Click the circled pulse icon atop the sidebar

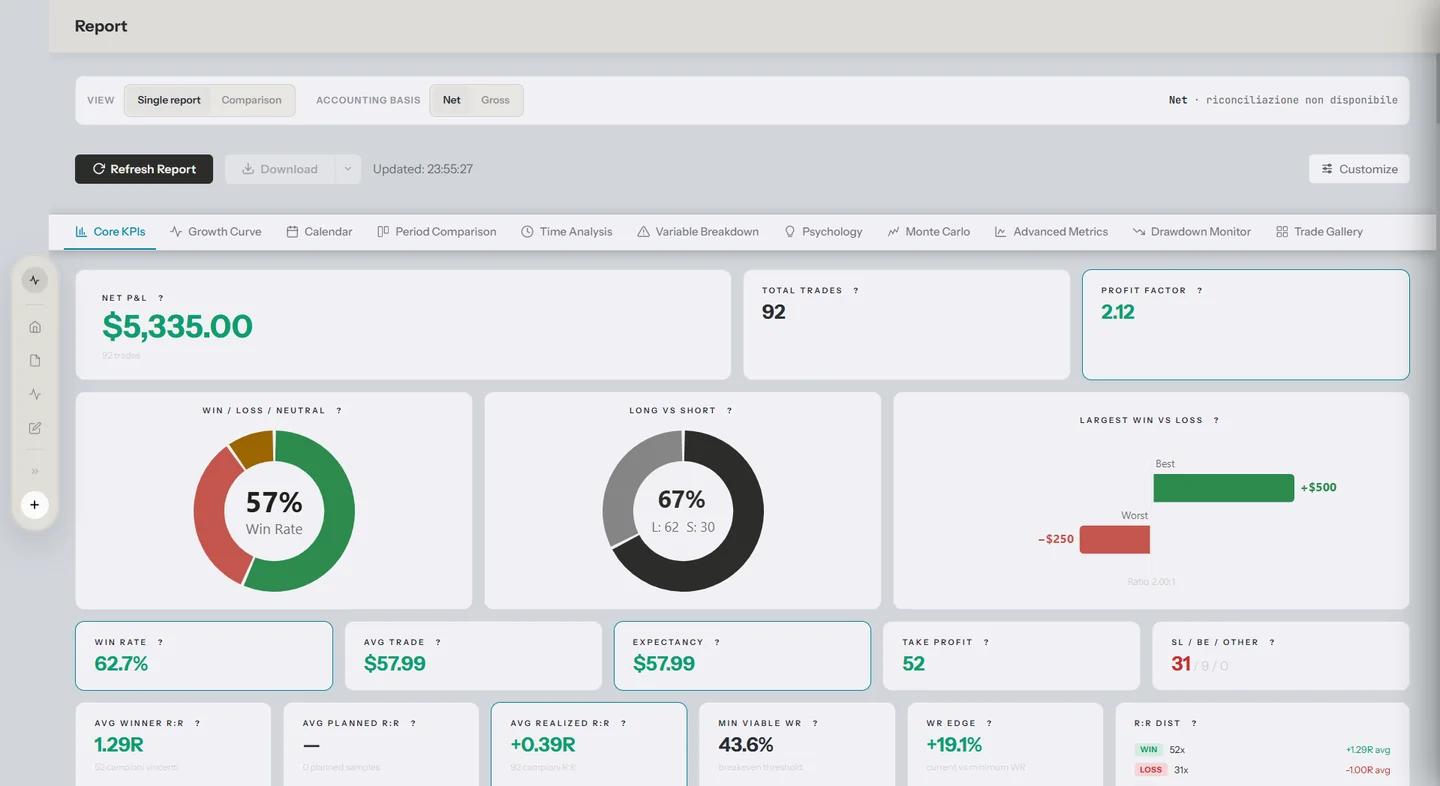[x=35, y=281]
